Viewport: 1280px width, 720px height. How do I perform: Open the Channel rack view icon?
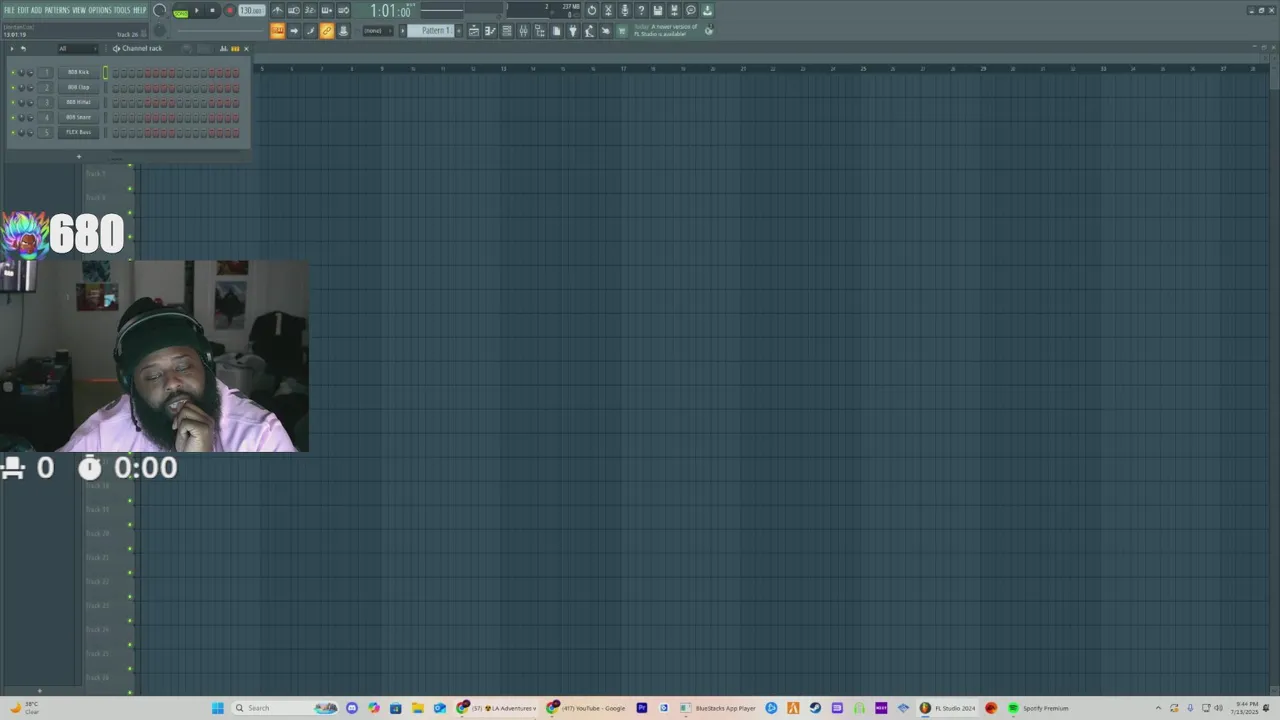[x=507, y=31]
